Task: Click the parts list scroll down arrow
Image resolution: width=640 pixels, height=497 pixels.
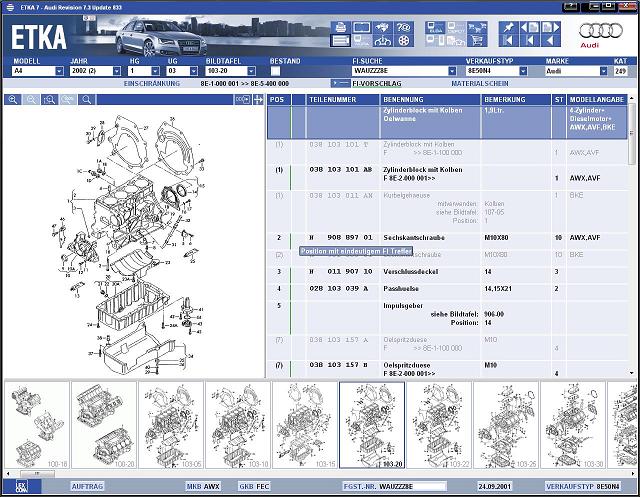Action: pos(632,373)
